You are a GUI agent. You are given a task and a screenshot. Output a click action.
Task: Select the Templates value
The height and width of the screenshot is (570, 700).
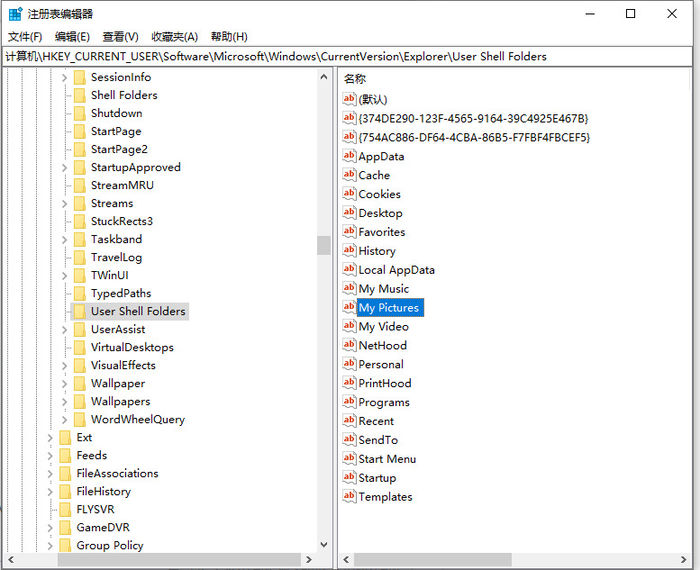(x=385, y=497)
